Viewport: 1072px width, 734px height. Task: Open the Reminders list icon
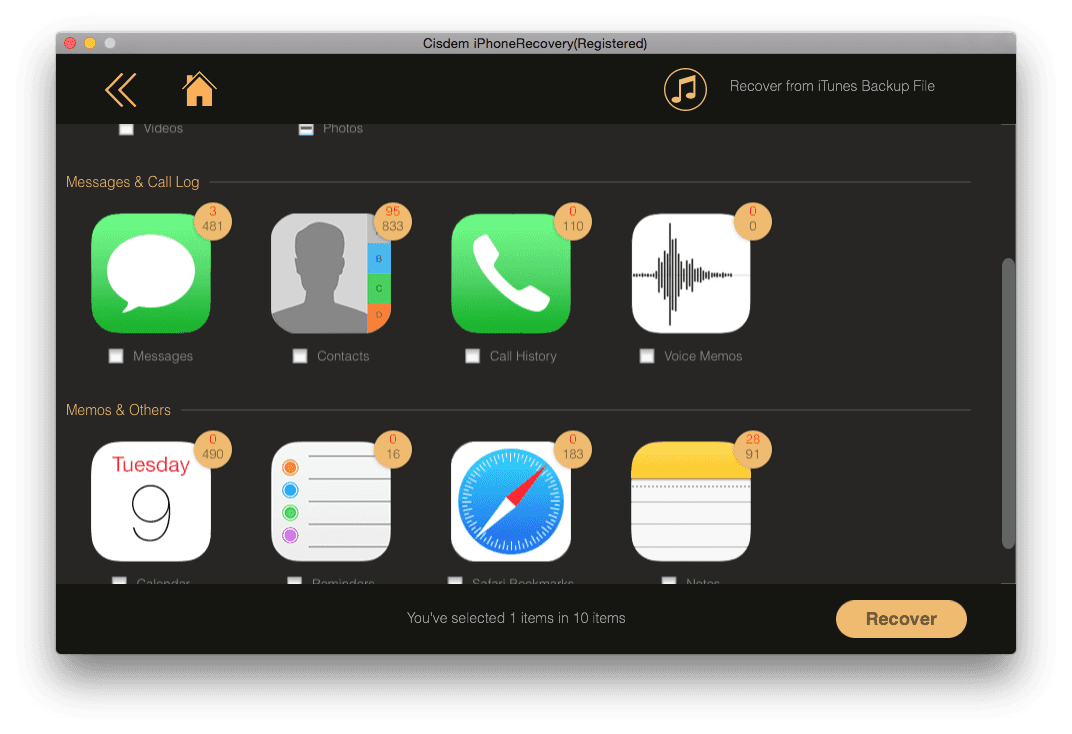[331, 501]
